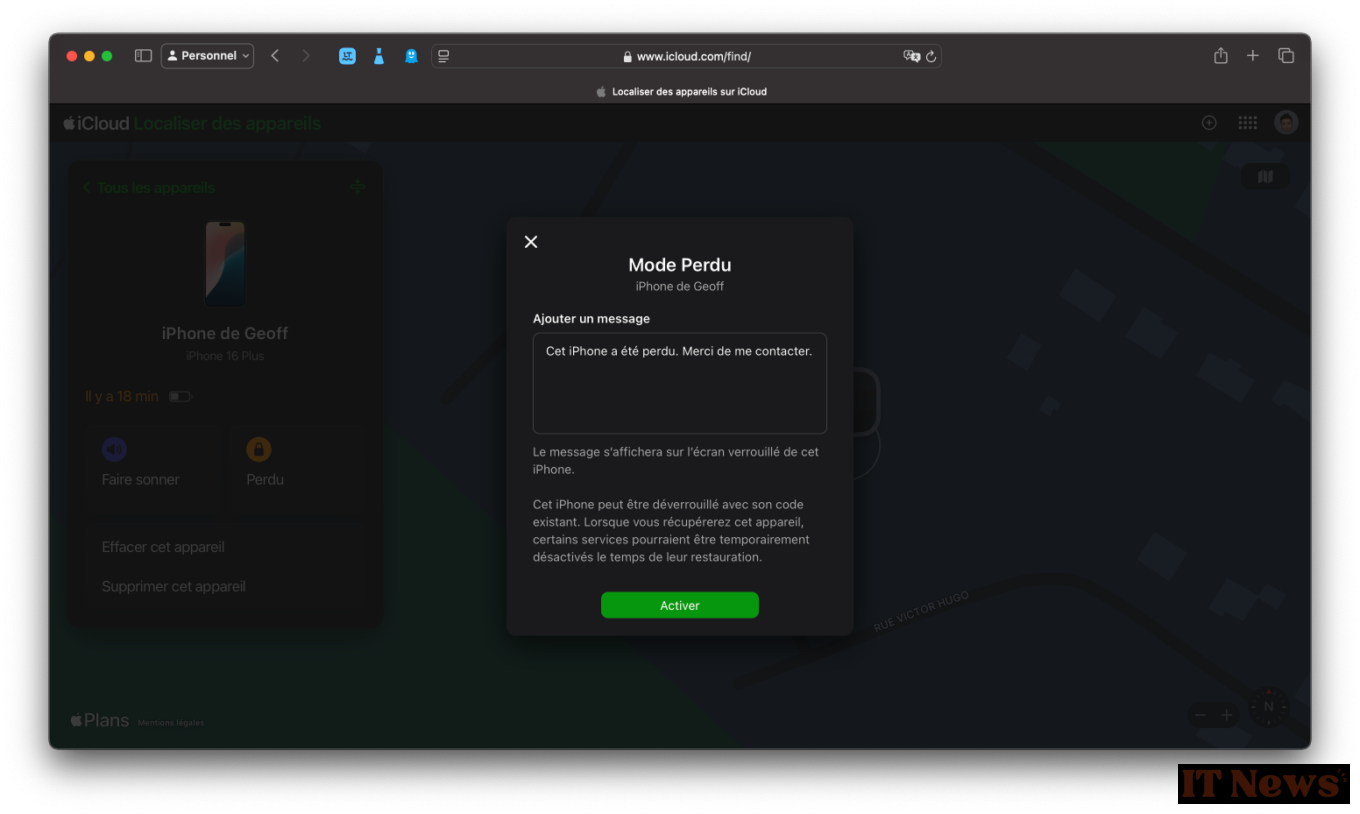Click the battery level icon
Screen dimensions: 1360x814
tap(180, 397)
